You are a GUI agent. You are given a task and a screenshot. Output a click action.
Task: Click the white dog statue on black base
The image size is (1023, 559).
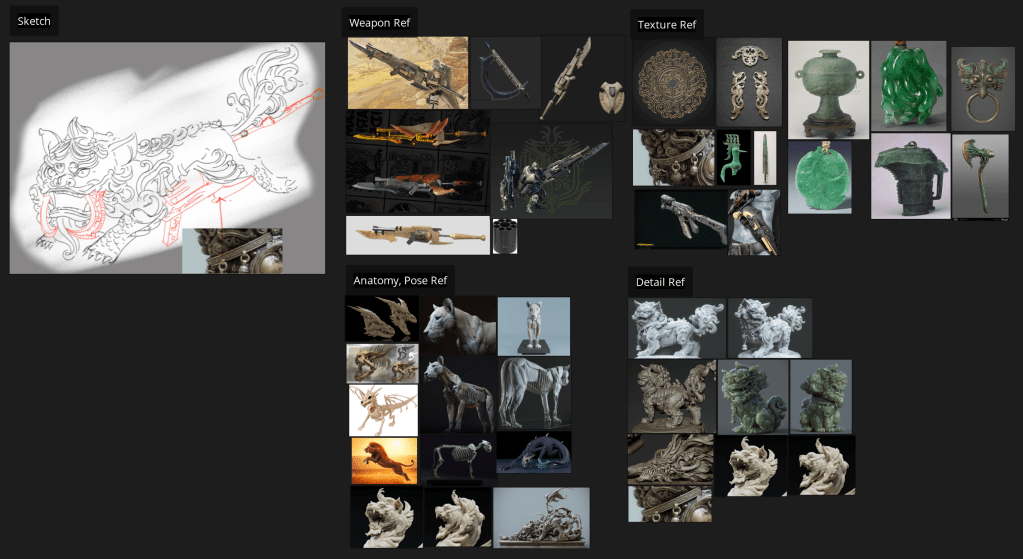pos(533,326)
